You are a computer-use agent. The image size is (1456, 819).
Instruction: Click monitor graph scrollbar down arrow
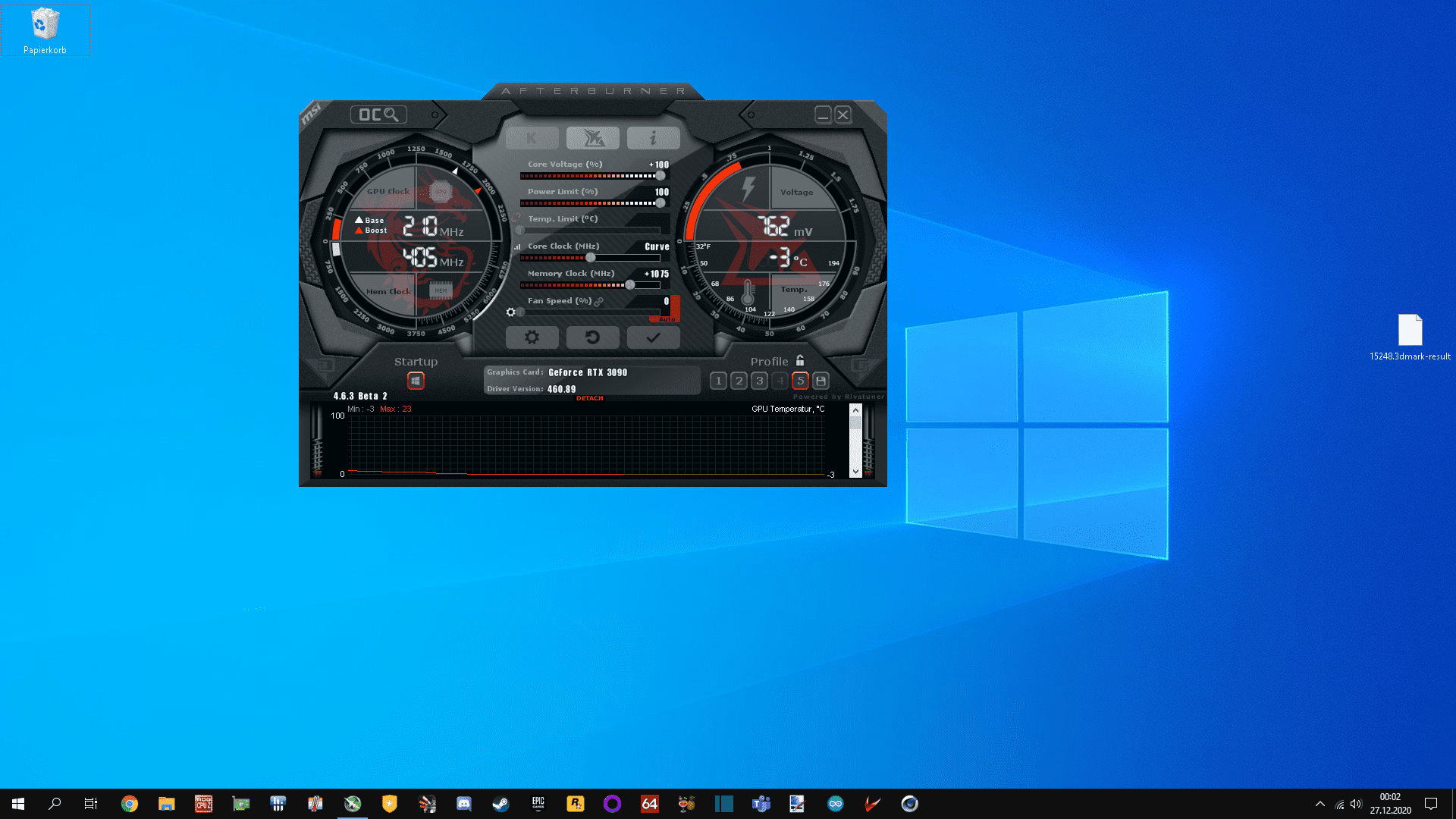[855, 472]
